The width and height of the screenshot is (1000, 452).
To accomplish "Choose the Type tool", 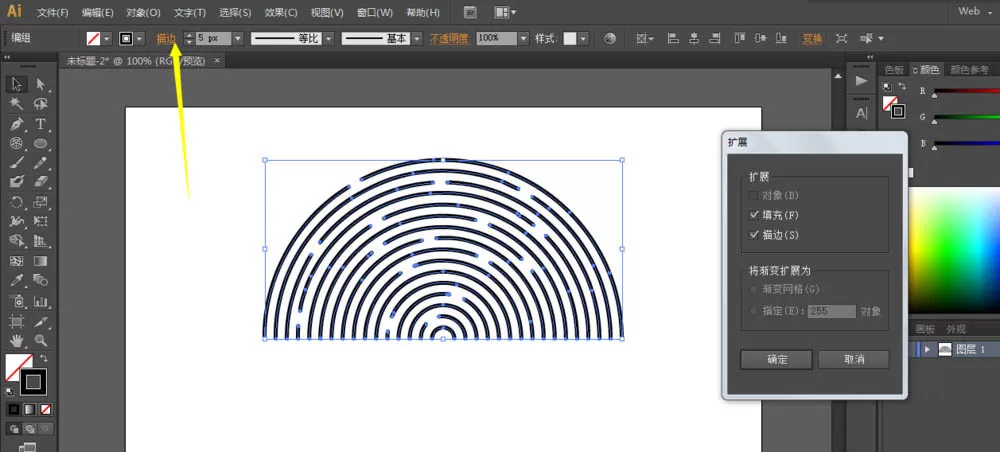I will pyautogui.click(x=41, y=124).
